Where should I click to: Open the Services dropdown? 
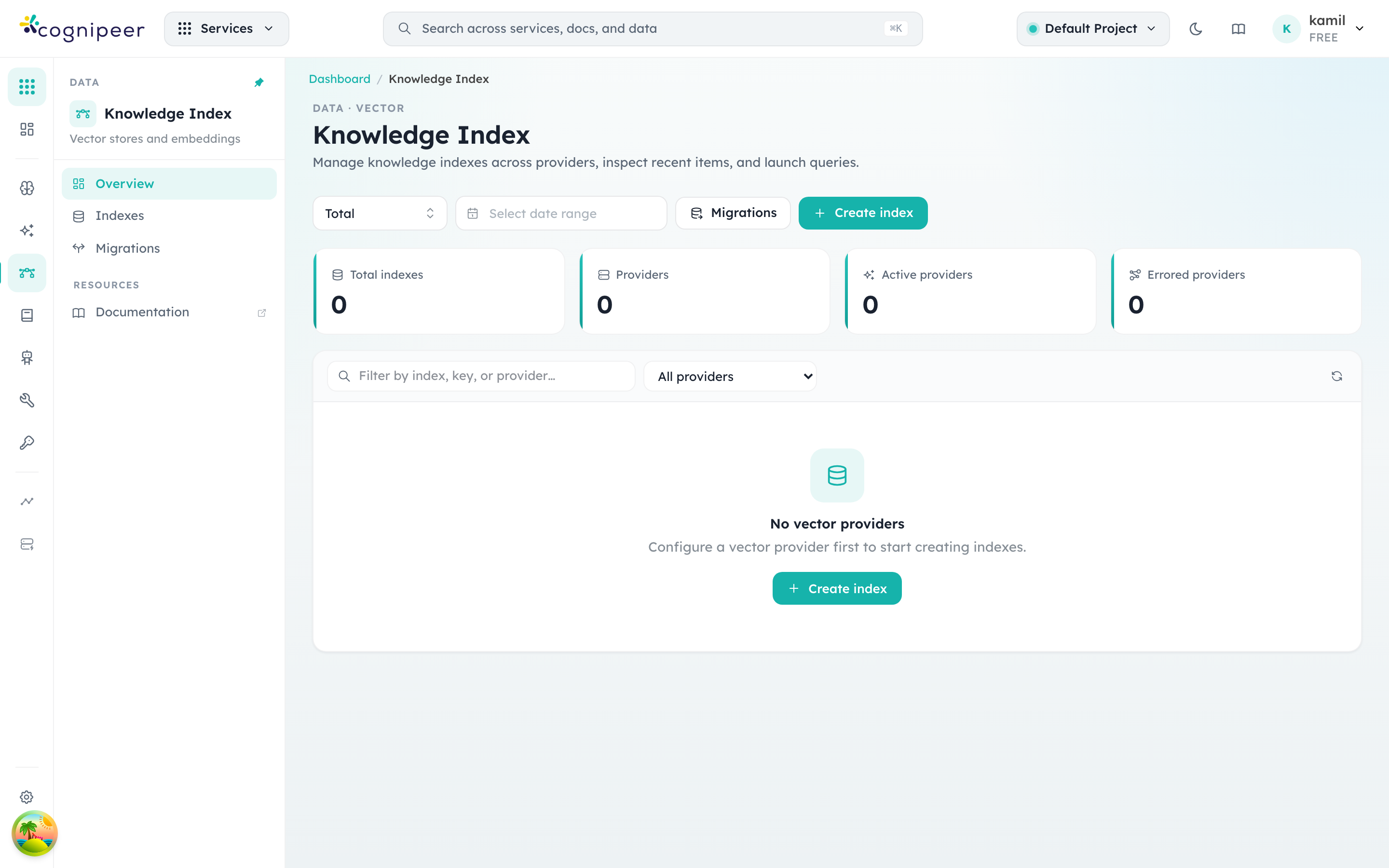tap(227, 29)
